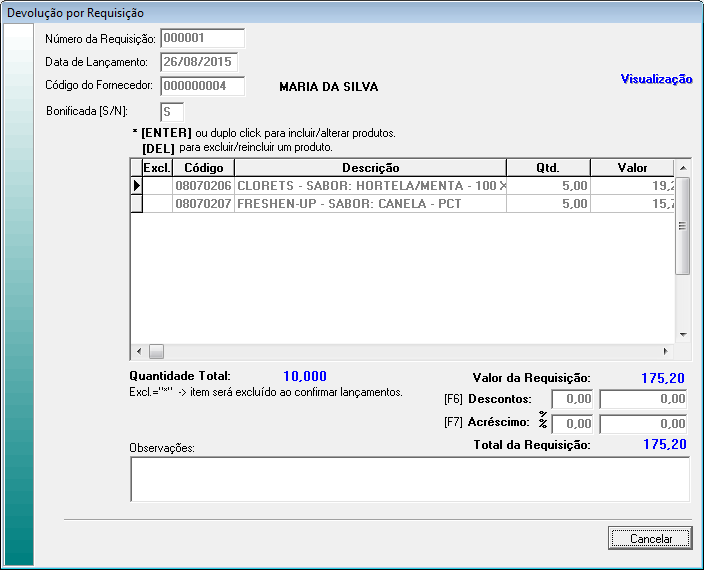This screenshot has height=570, width=704.
Task: Click the Qtd. column header
Action: point(548,168)
